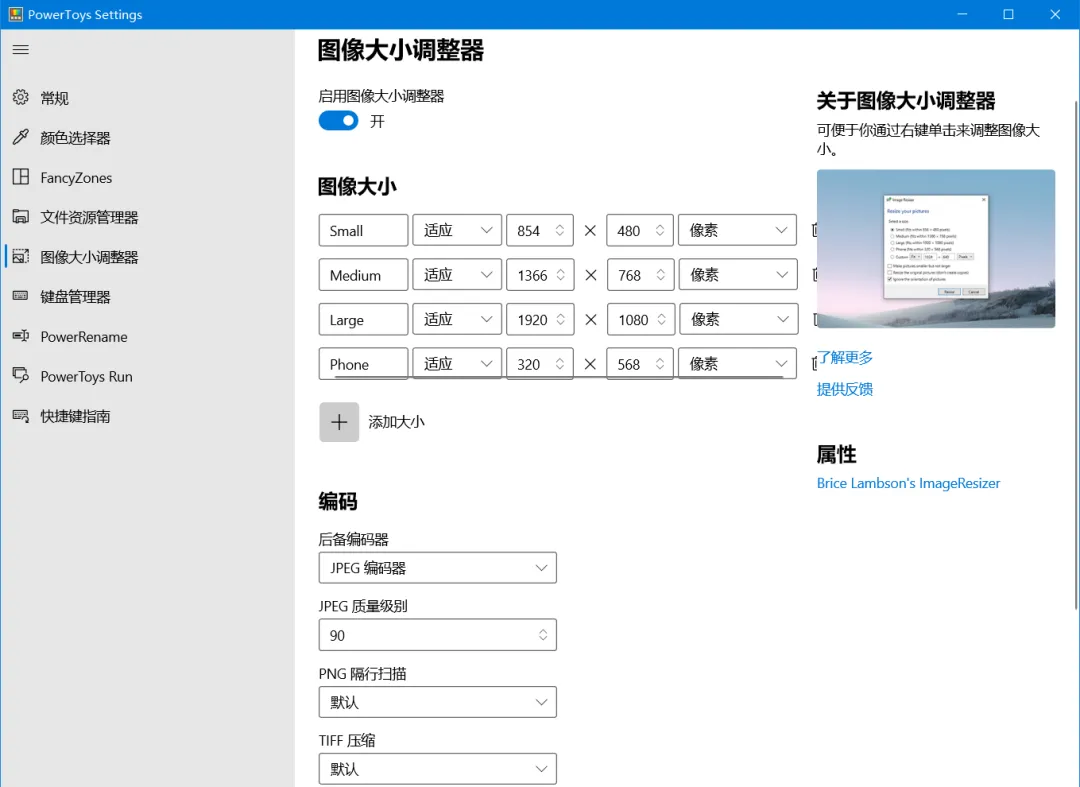This screenshot has width=1080, height=787.
Task: Open the Medium row 适应 fit dropdown
Action: tap(457, 275)
